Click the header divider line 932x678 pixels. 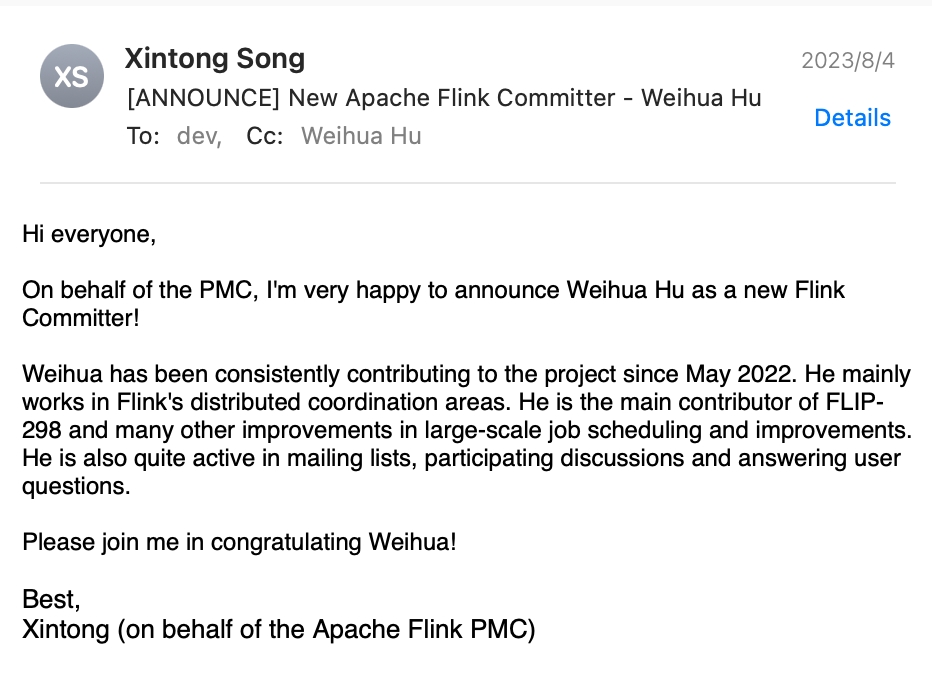467,183
